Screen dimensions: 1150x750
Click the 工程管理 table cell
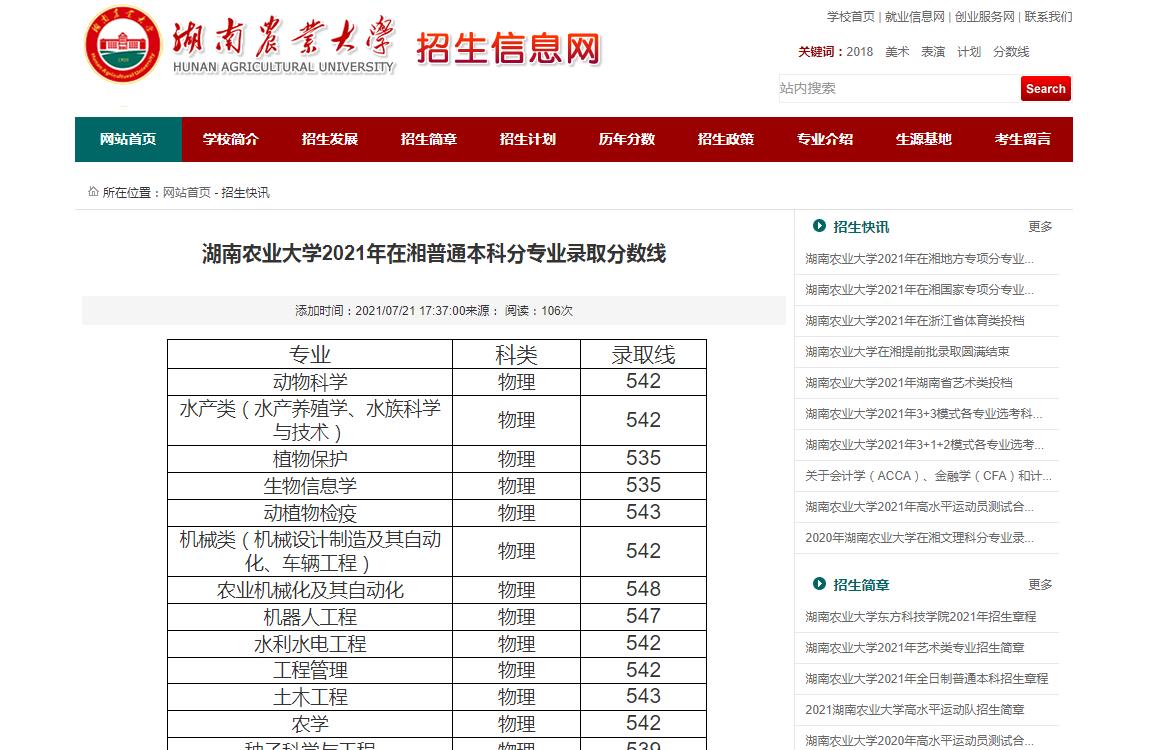(x=310, y=670)
